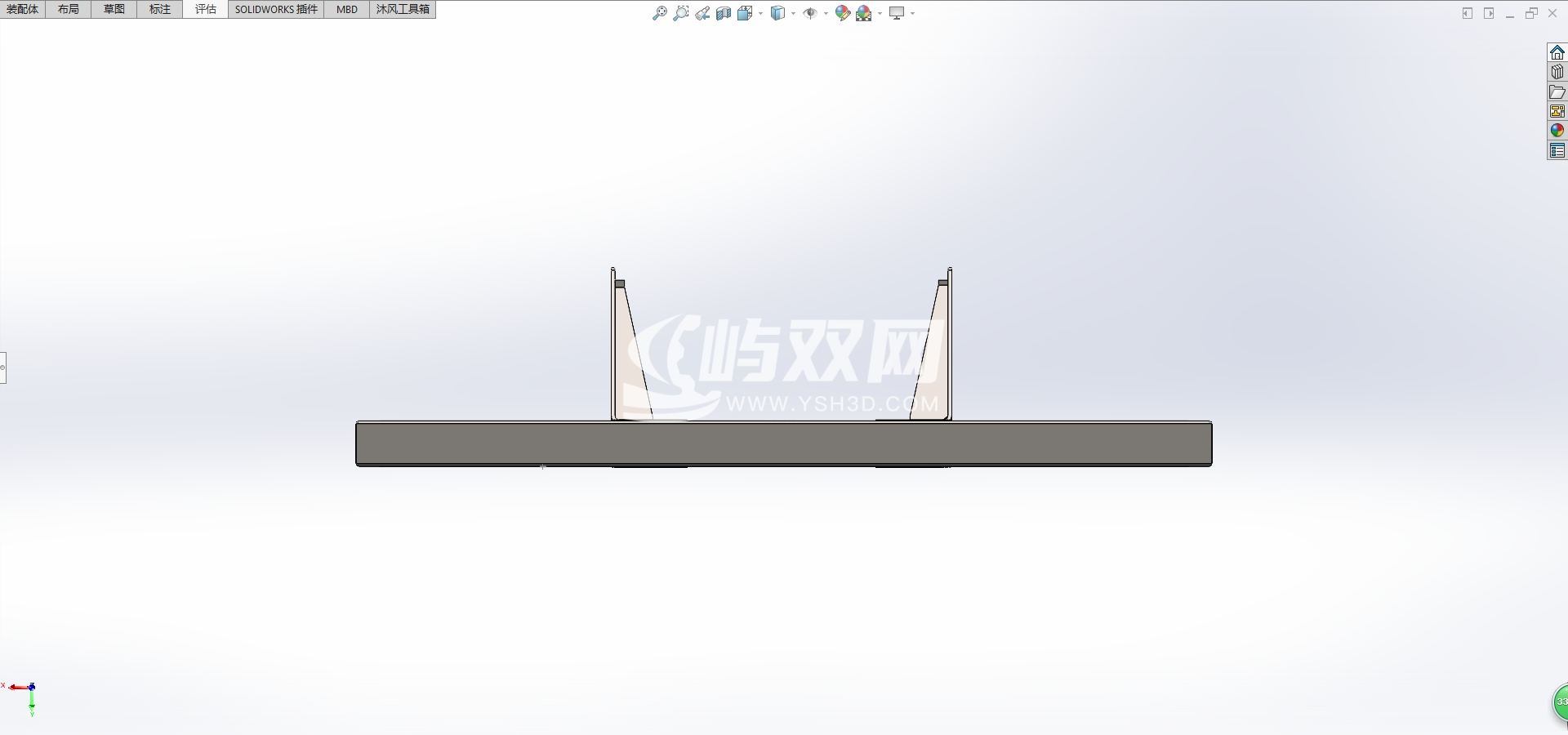Click the View Settings monitor icon
This screenshot has height=735, width=1568.
point(897,13)
